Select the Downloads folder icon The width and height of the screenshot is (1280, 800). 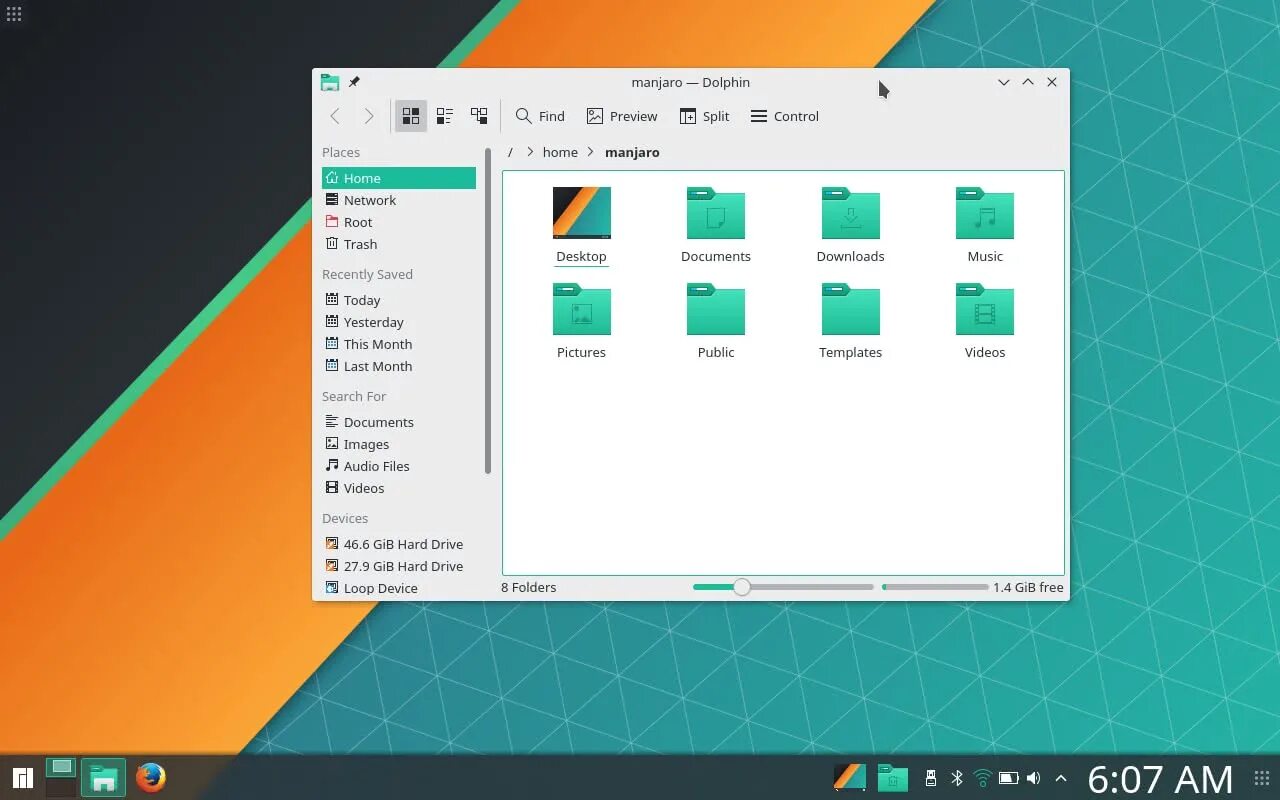click(850, 213)
